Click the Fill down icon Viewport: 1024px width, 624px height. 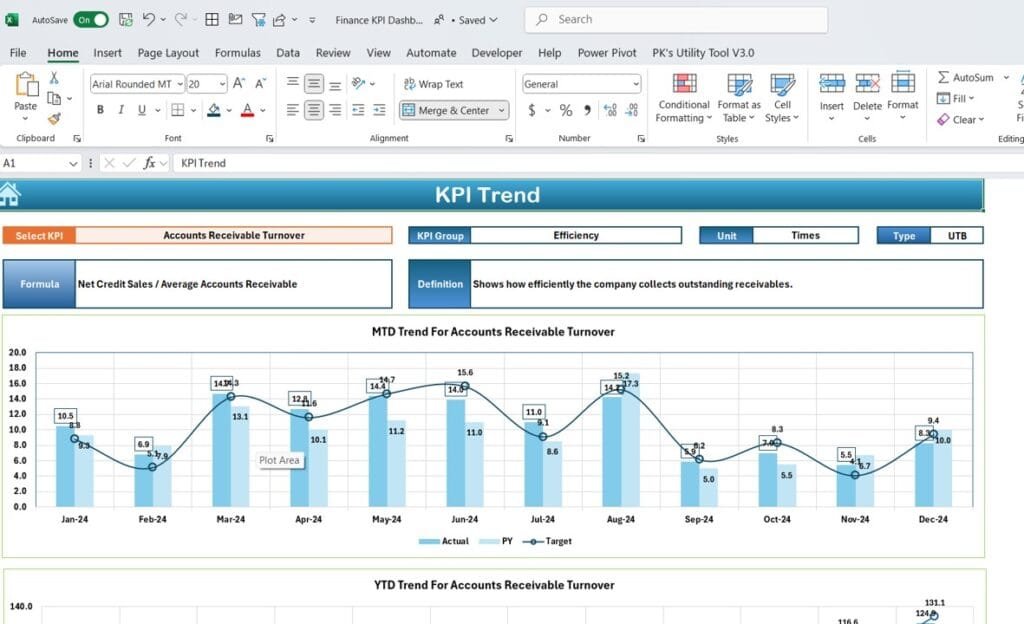(x=945, y=98)
